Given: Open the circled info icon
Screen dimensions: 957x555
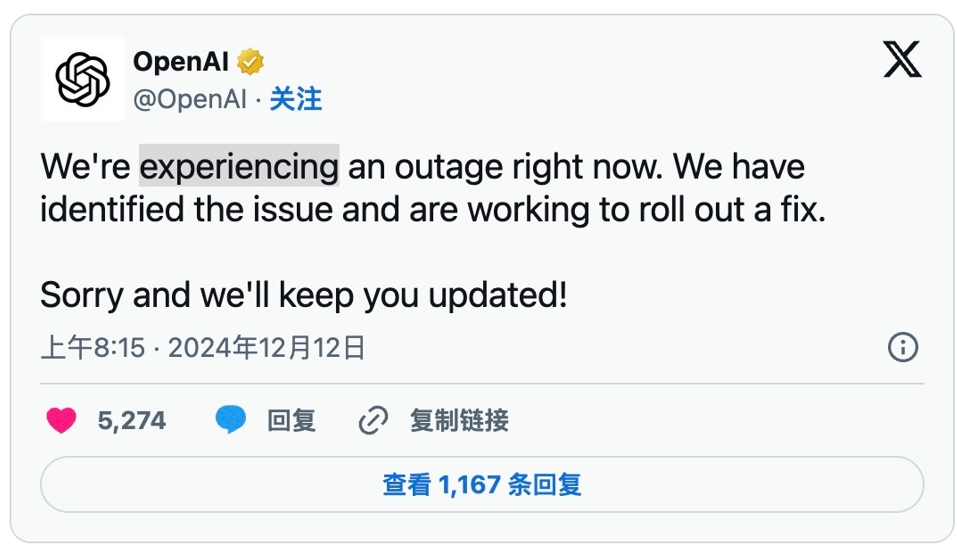Looking at the screenshot, I should [x=902, y=348].
